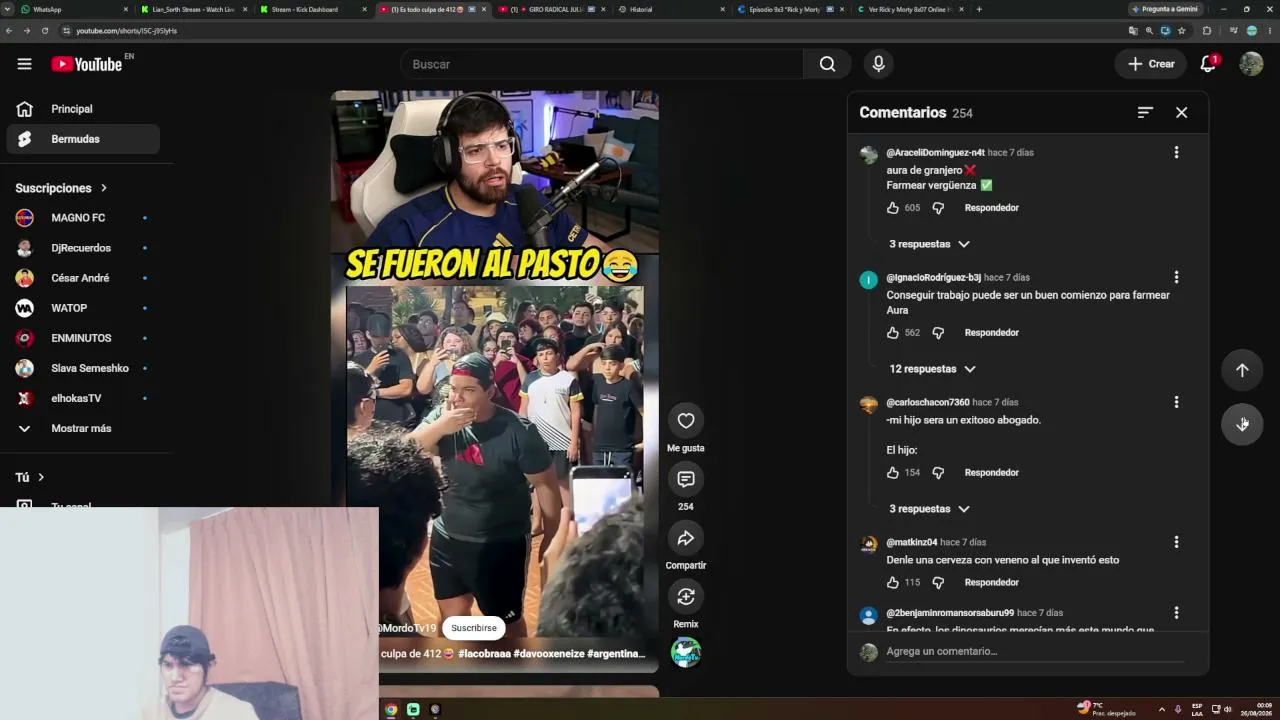Open options menu for @carloschacon7360 comment
The width and height of the screenshot is (1280, 720).
[1176, 402]
